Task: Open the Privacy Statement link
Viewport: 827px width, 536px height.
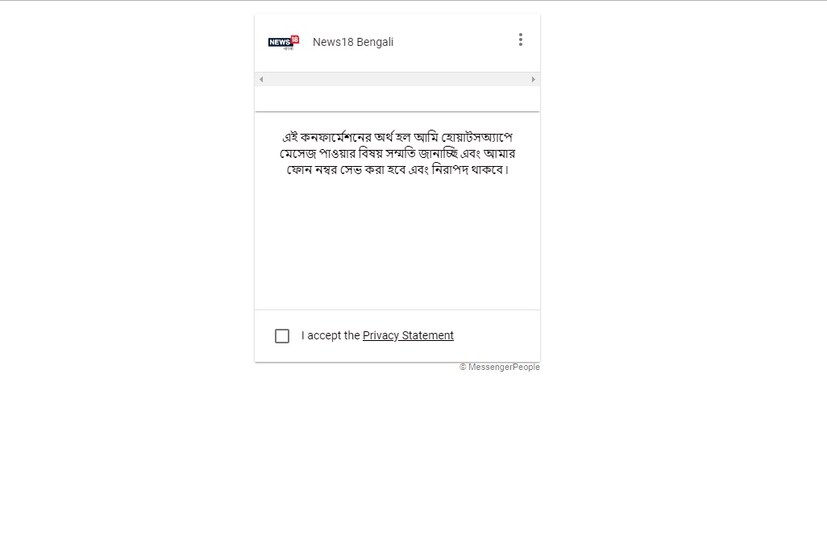Action: click(408, 336)
